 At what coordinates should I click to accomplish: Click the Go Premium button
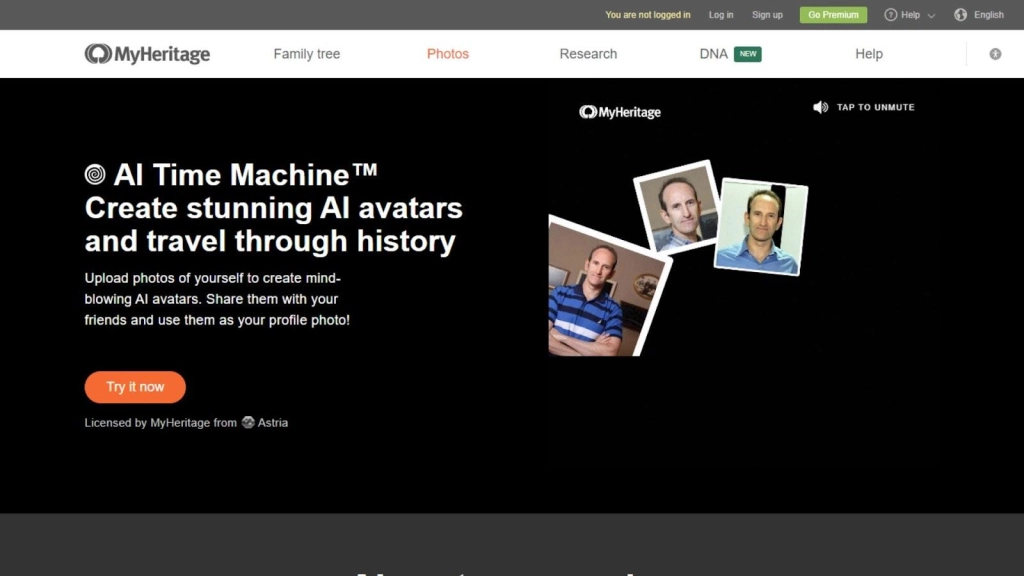(833, 15)
